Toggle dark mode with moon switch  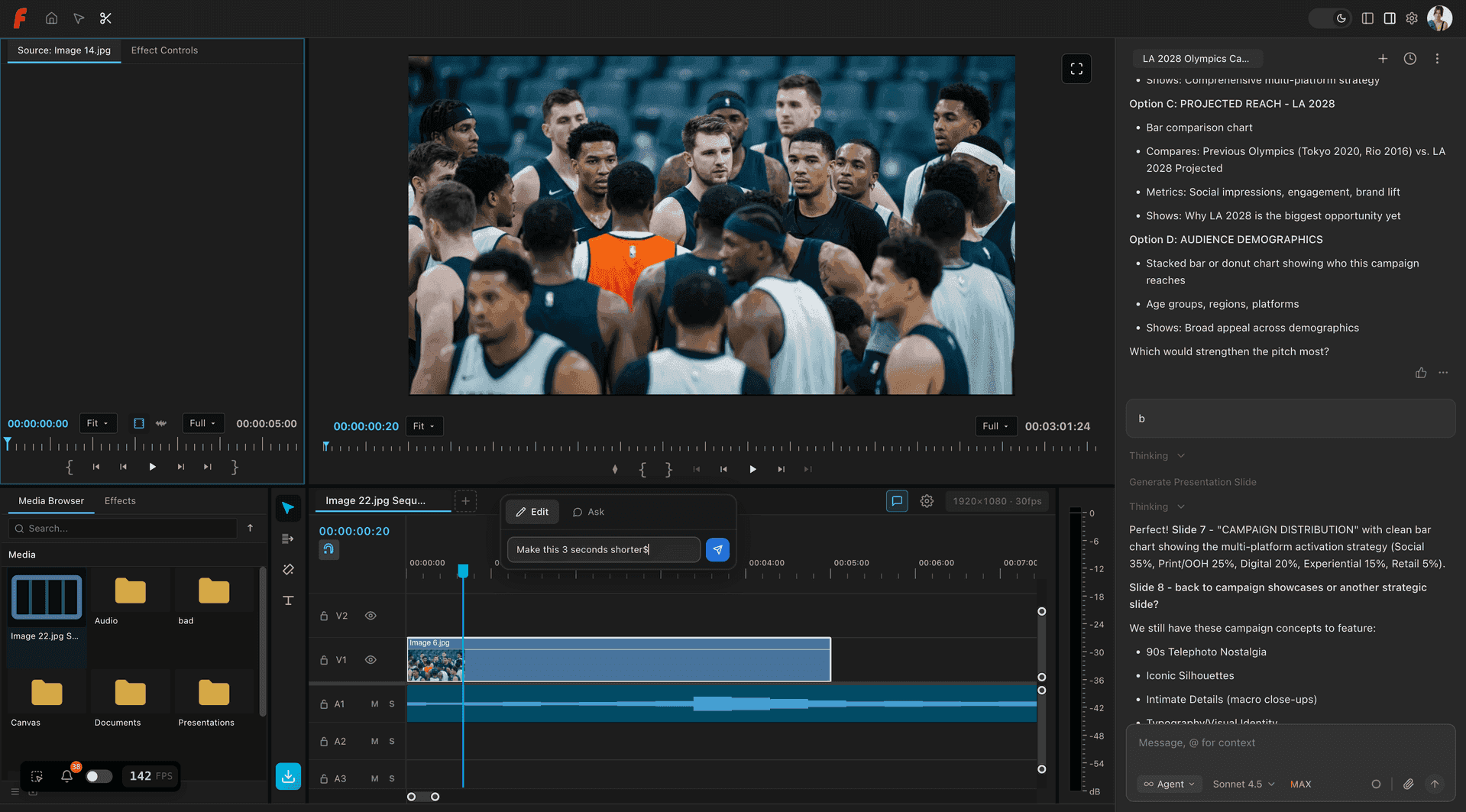pyautogui.click(x=1341, y=17)
